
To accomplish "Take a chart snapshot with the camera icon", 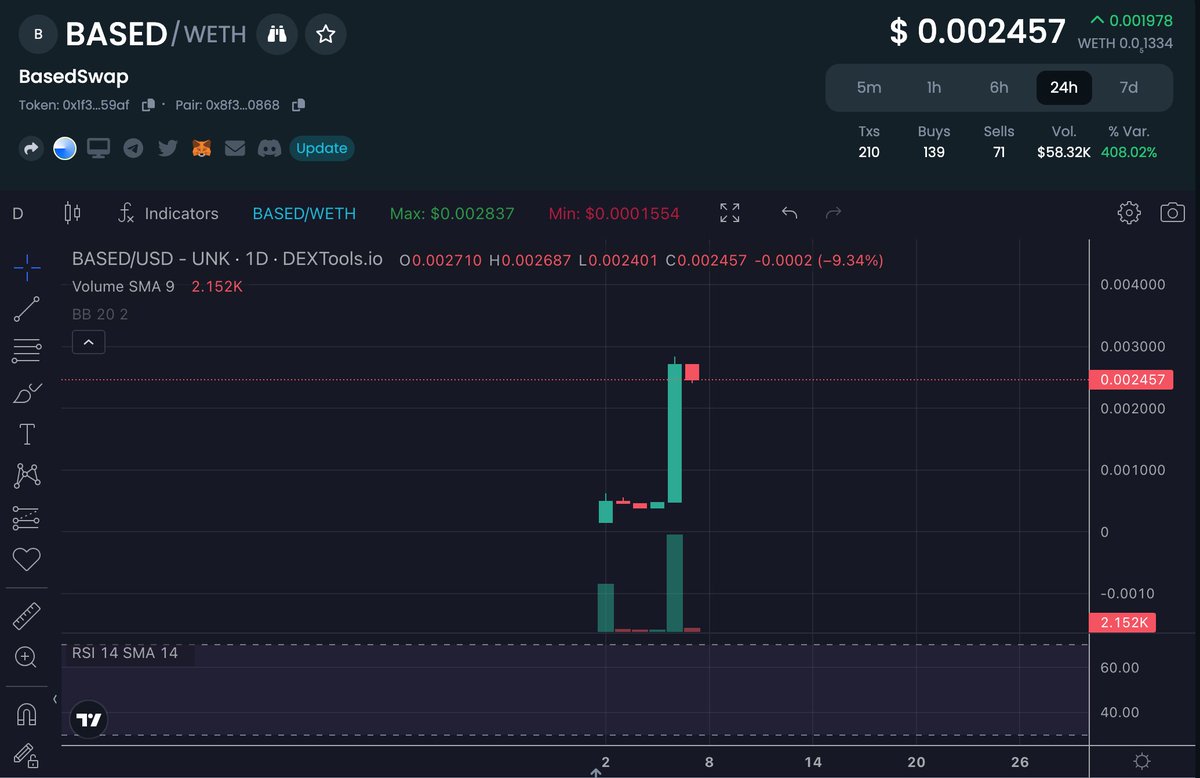I will [1172, 212].
